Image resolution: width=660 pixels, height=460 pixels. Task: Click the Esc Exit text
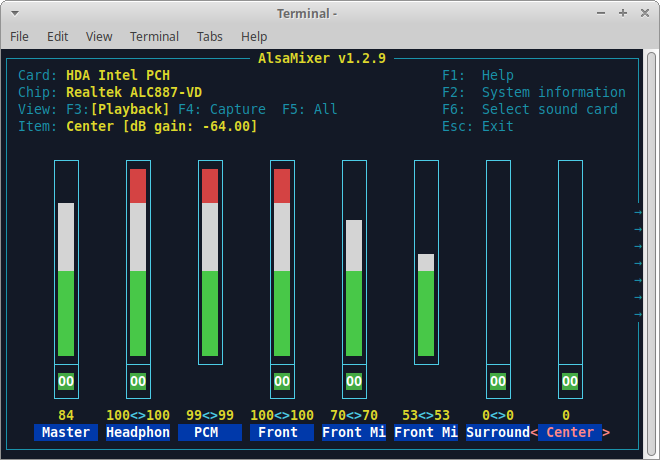pyautogui.click(x=478, y=126)
